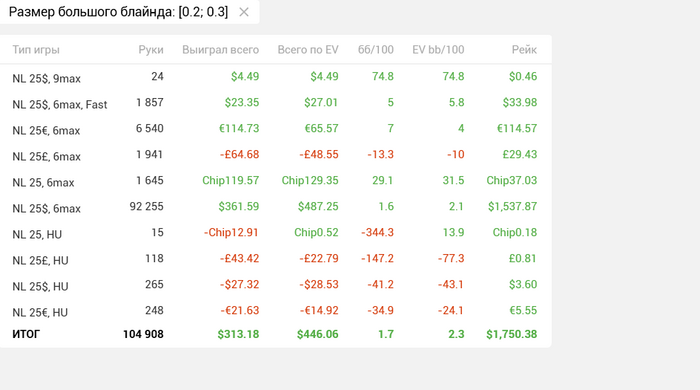The image size is (700, 390).
Task: Click the EV value '$27.01'
Action: 321,103
